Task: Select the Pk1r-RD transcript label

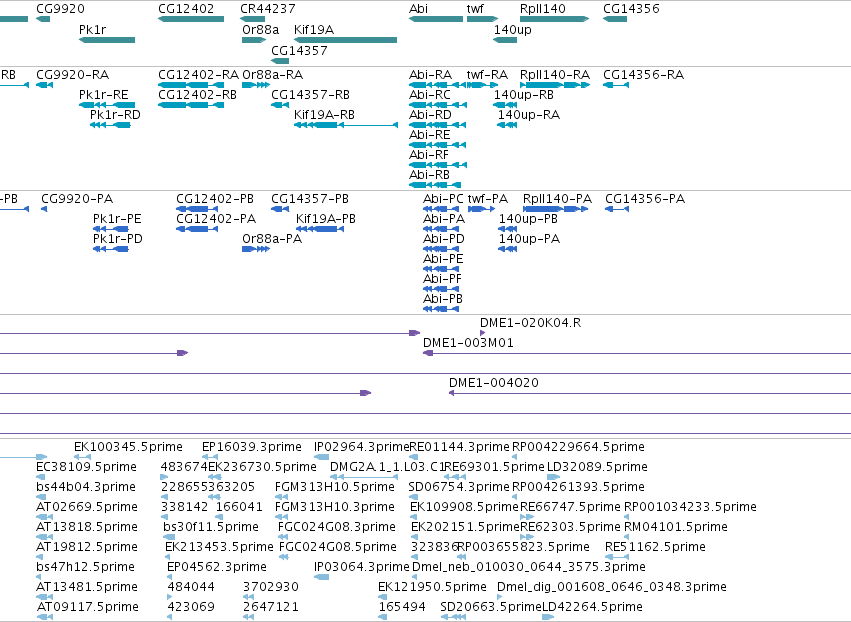Action: click(x=115, y=115)
